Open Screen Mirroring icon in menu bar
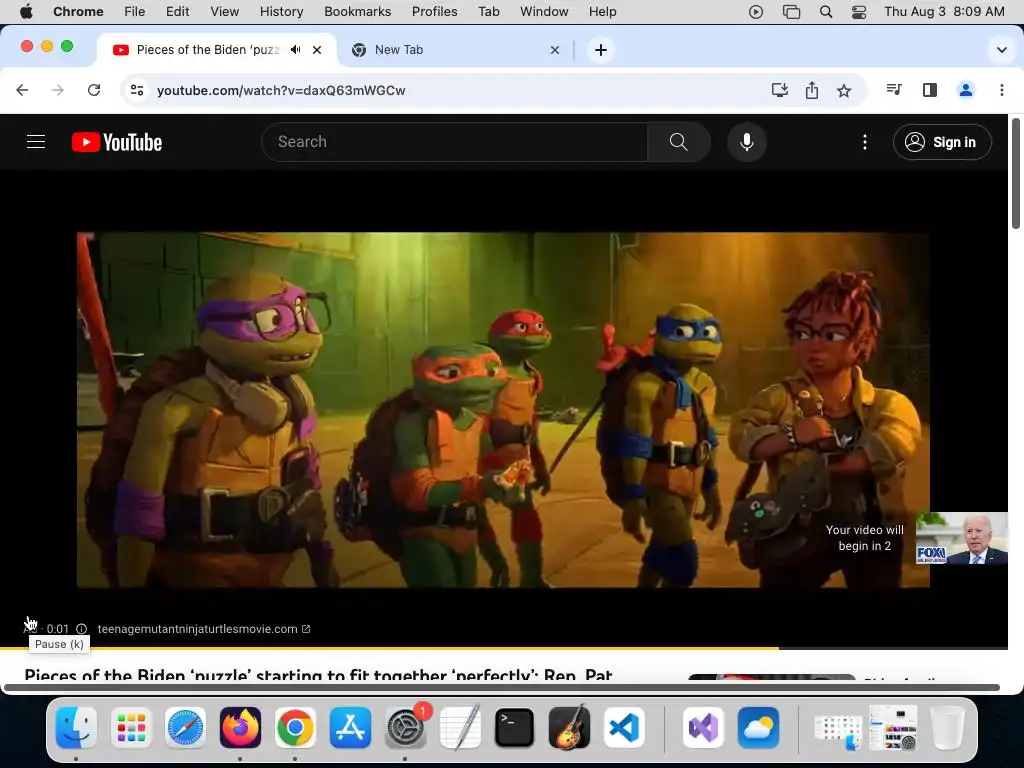 click(x=792, y=12)
